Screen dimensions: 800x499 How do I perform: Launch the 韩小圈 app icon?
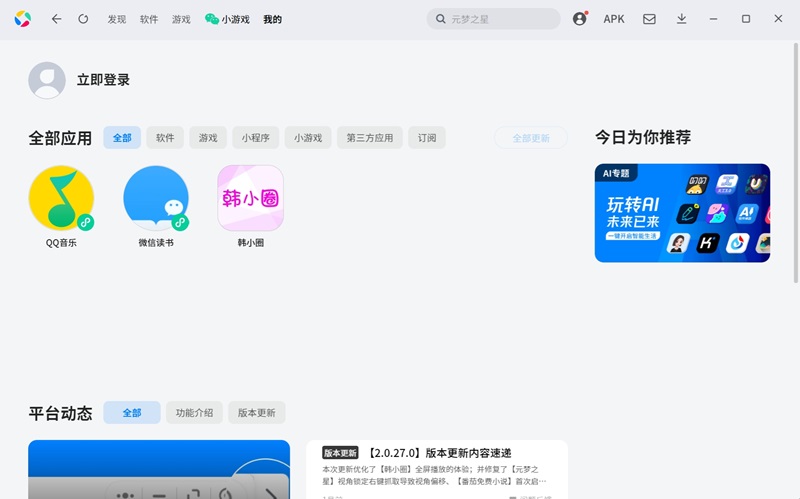coord(251,198)
